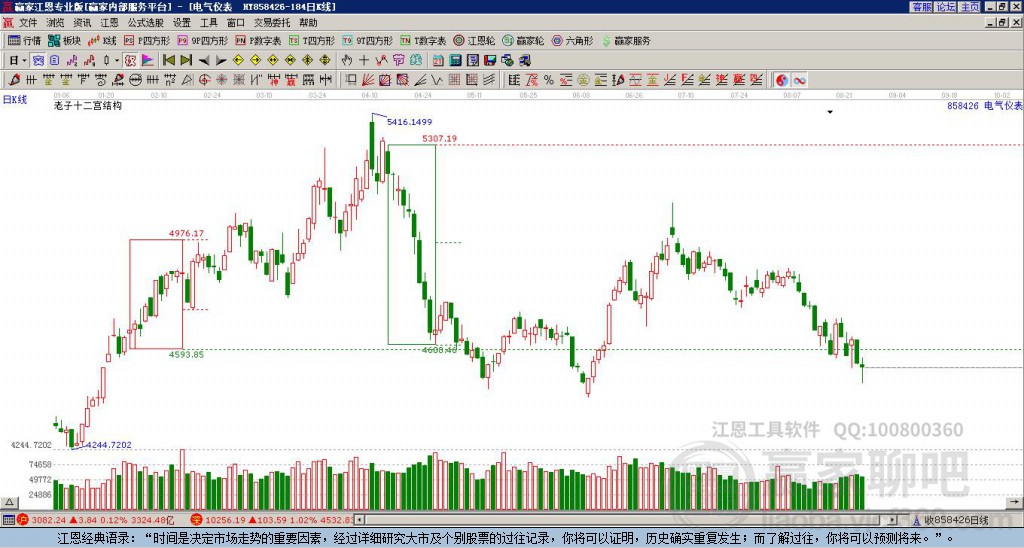Viewport: 1024px width, 548px height.
Task: Click the floppy disk save icon
Action: (x=490, y=61)
